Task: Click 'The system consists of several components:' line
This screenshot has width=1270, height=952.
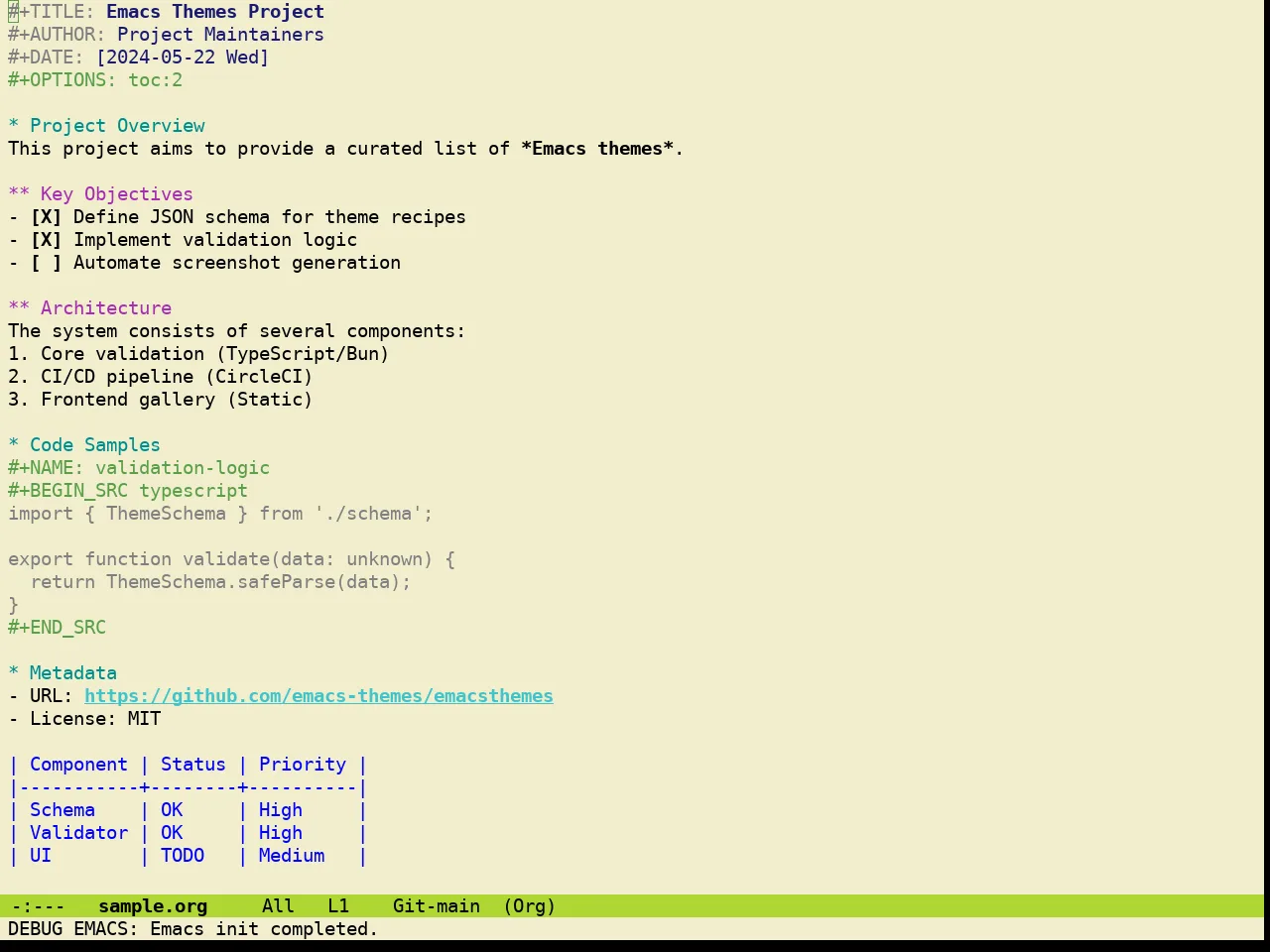Action: tap(237, 331)
